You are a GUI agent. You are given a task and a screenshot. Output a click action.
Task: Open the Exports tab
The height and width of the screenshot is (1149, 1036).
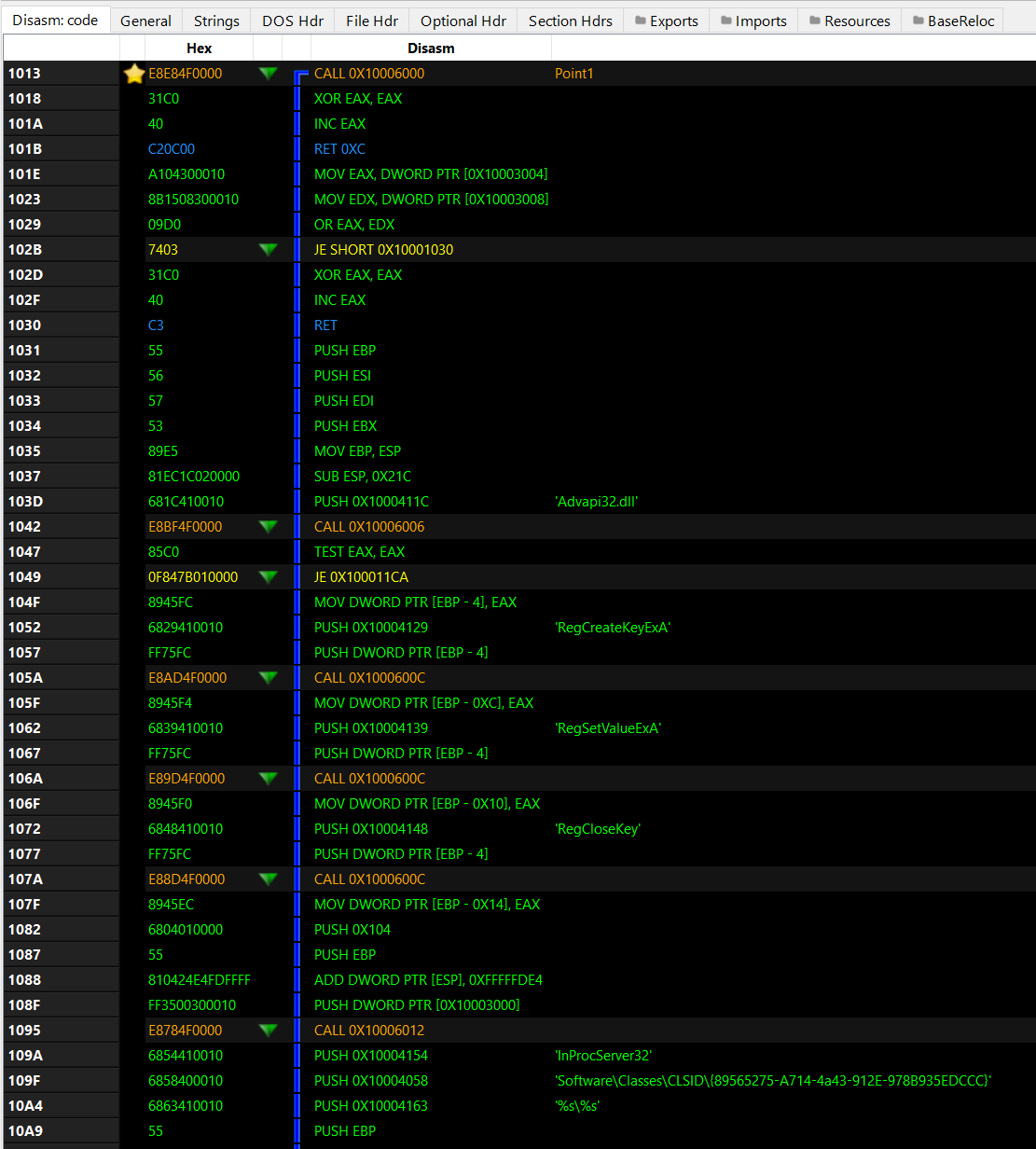666,21
